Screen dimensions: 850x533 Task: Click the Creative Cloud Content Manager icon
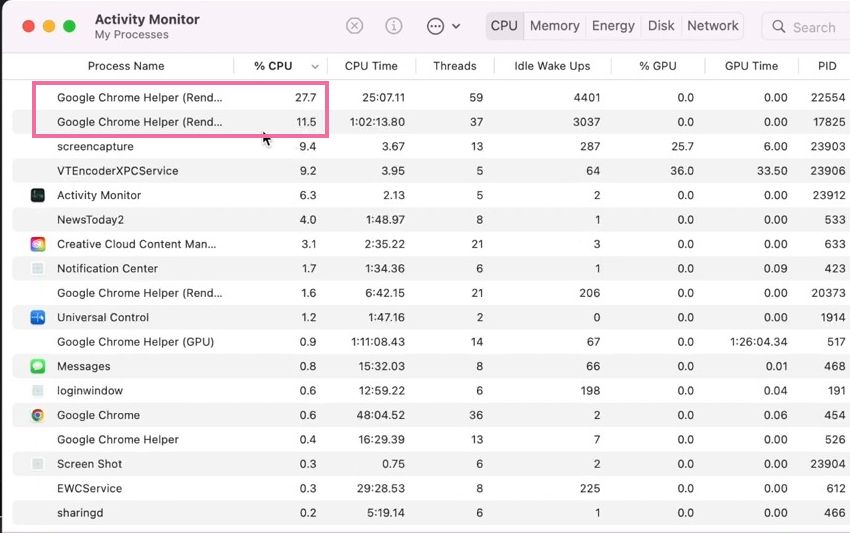pos(37,244)
